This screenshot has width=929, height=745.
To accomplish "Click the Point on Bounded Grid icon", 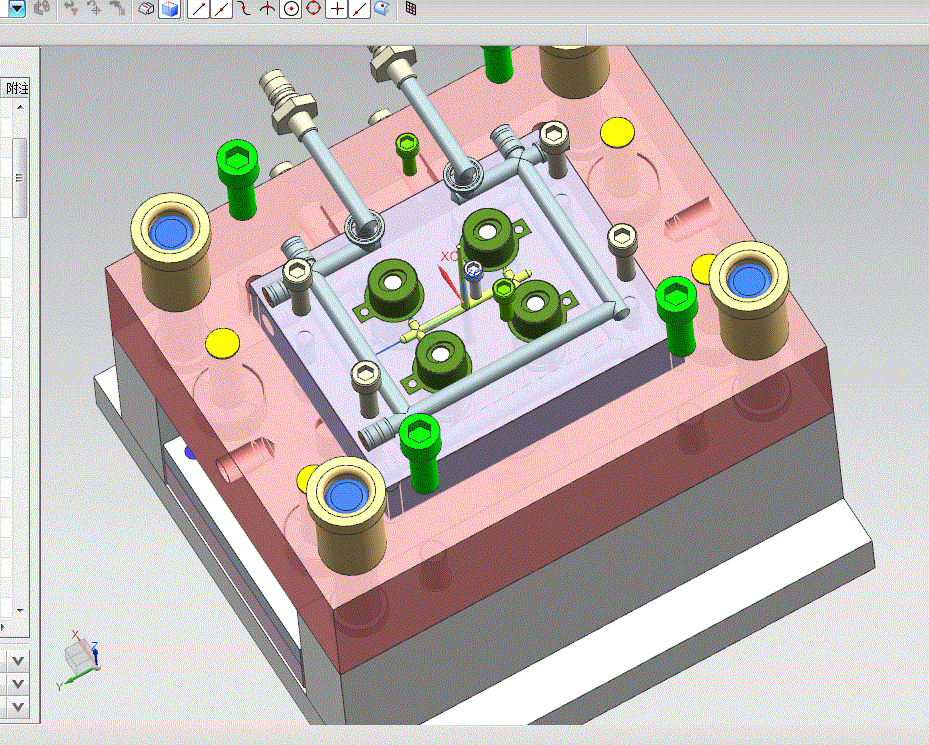I will pos(411,8).
